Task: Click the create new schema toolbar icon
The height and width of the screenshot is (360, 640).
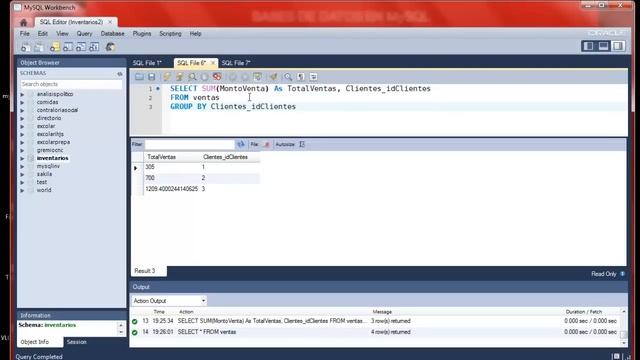Action: [x=55, y=47]
